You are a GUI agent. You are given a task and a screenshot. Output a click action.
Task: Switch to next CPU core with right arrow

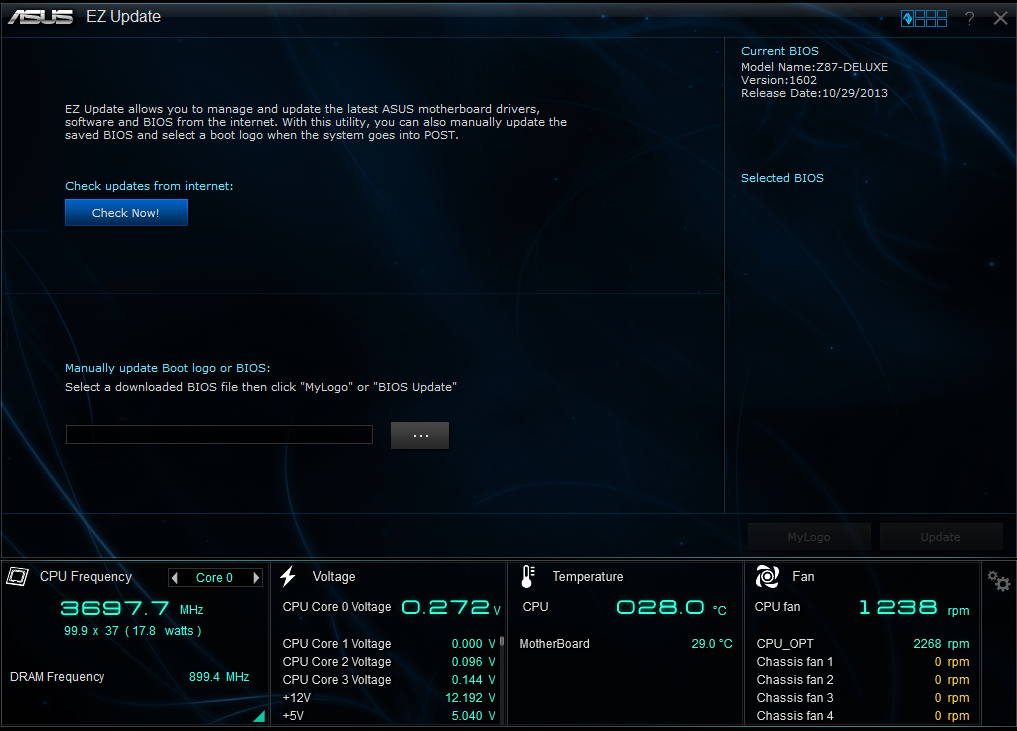pyautogui.click(x=256, y=578)
